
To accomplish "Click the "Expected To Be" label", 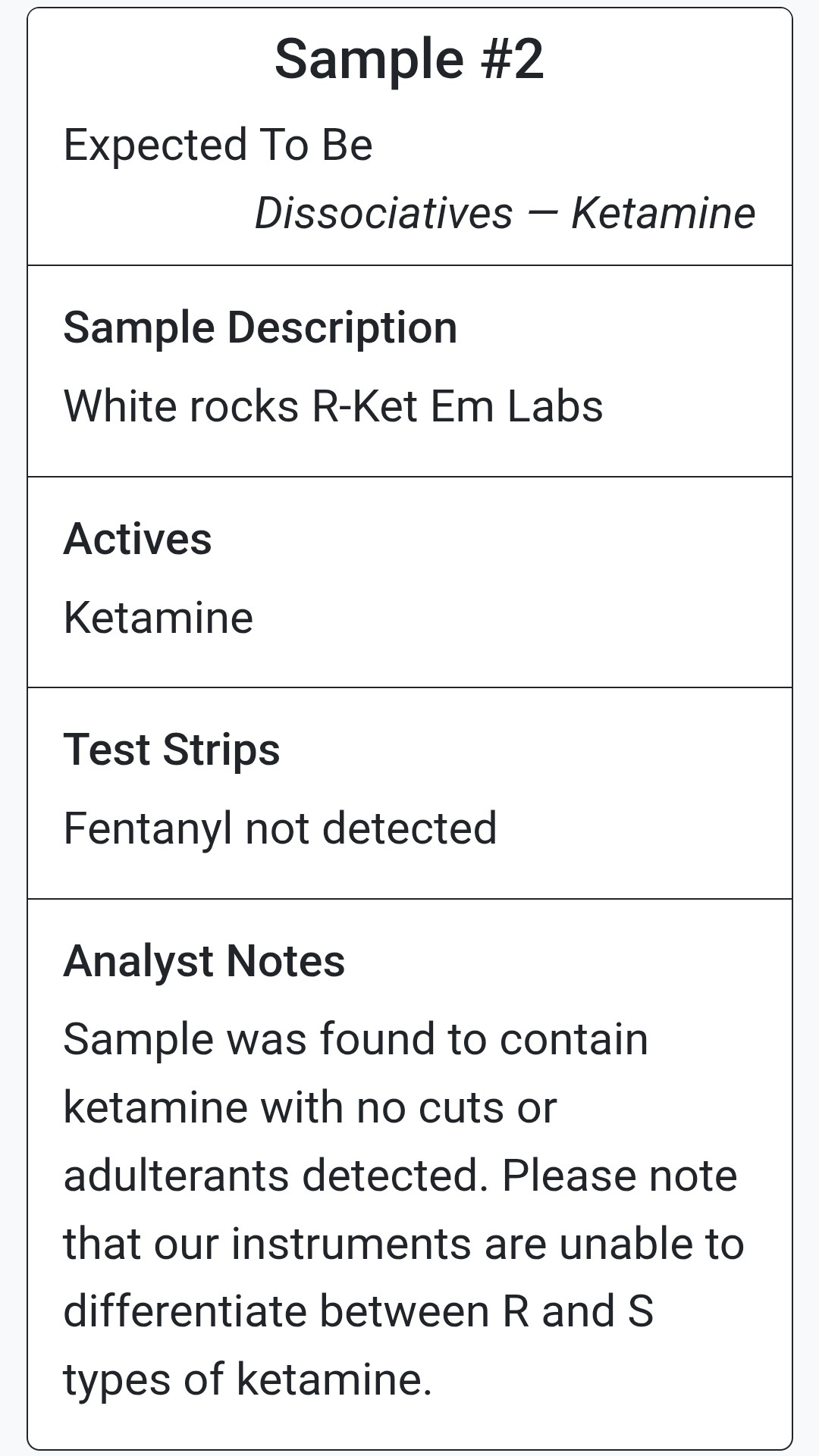I will click(218, 145).
